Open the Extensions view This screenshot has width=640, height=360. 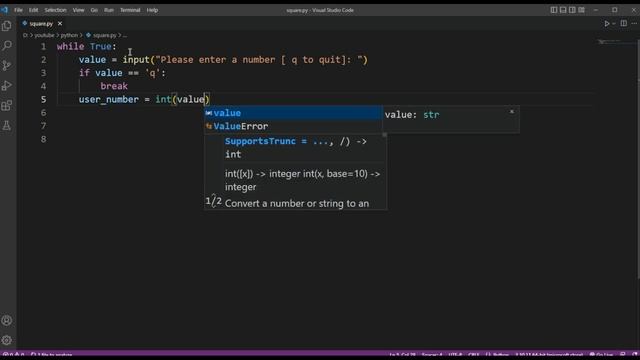tap(7, 106)
